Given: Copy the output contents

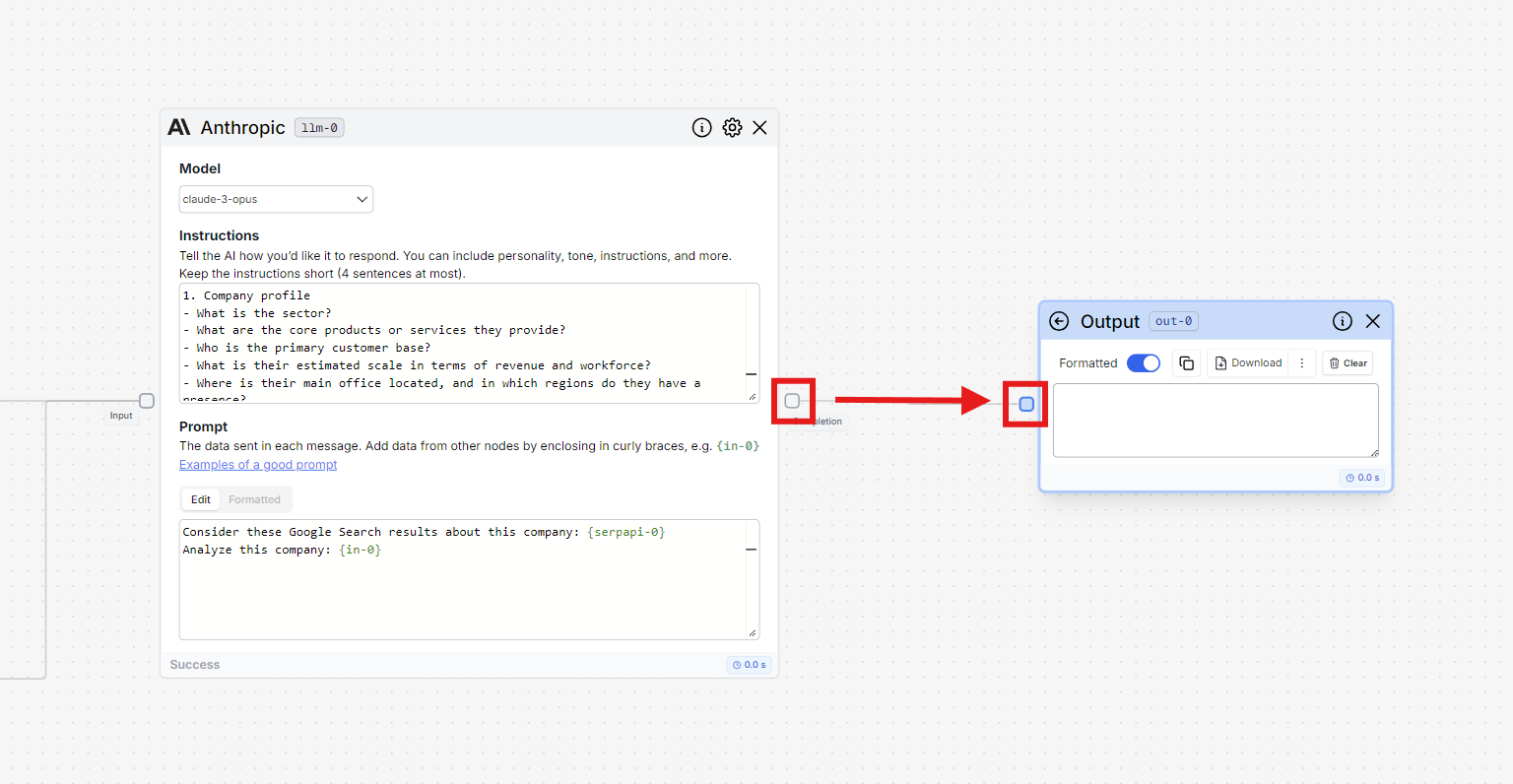Looking at the screenshot, I should (x=1186, y=363).
